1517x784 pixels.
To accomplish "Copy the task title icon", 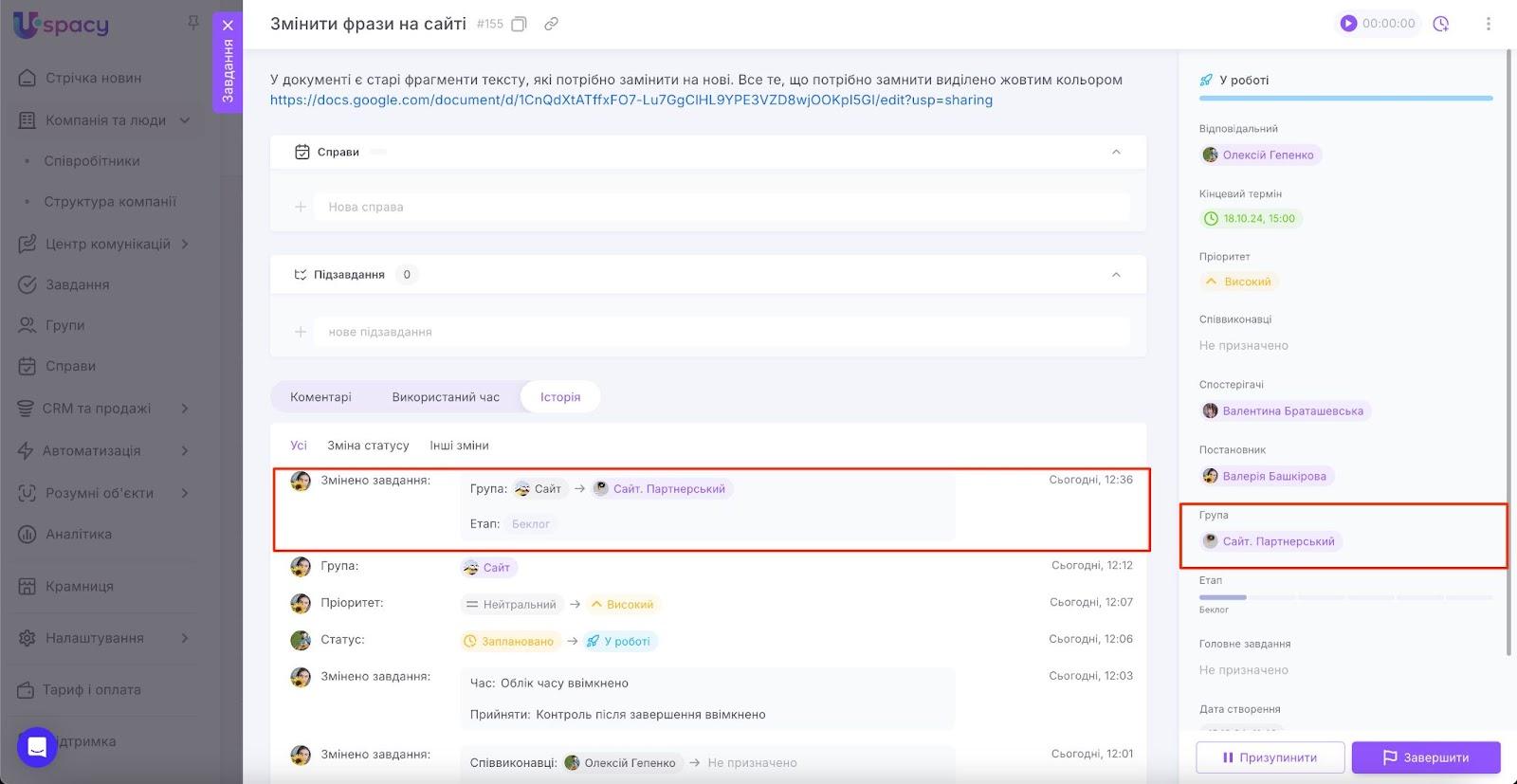I will [519, 24].
